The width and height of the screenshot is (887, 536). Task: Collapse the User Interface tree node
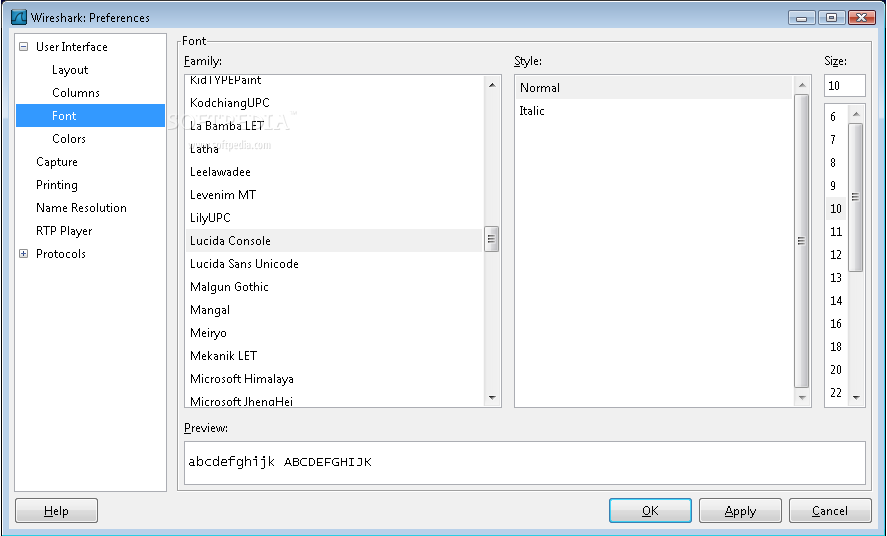23,47
